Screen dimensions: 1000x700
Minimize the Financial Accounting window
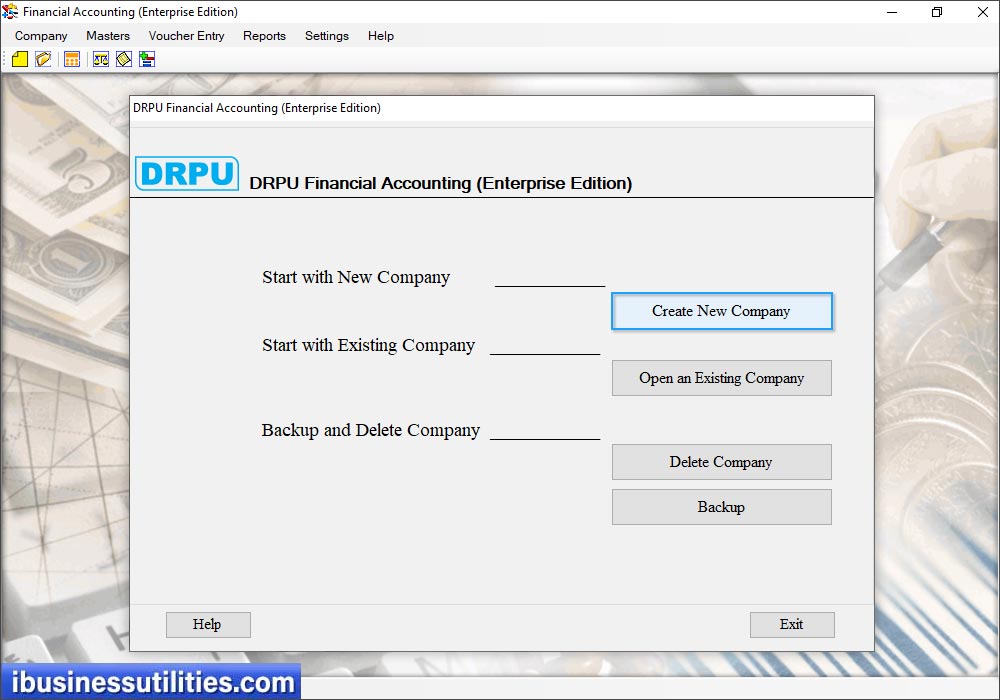892,12
